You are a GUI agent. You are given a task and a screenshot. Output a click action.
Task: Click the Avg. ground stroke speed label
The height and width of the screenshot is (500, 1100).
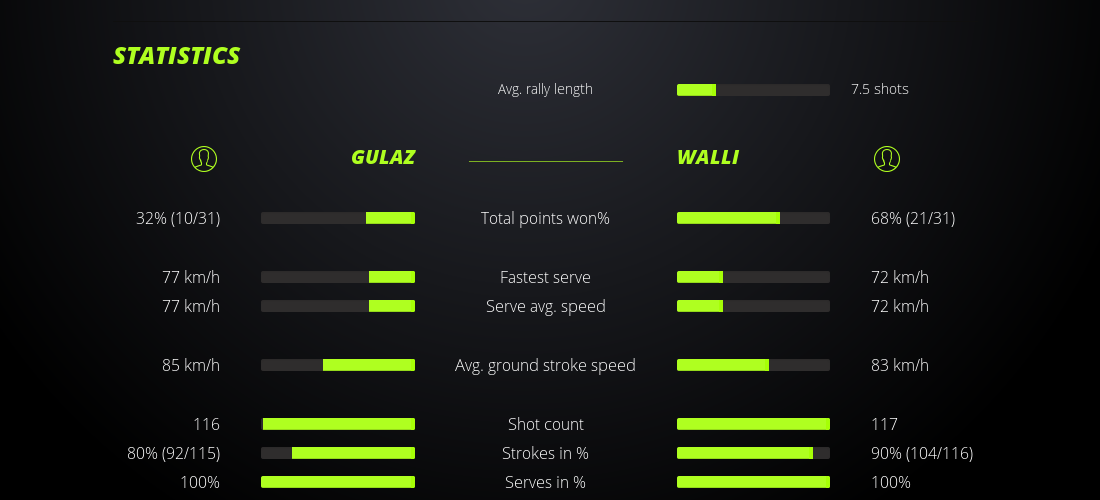(545, 365)
